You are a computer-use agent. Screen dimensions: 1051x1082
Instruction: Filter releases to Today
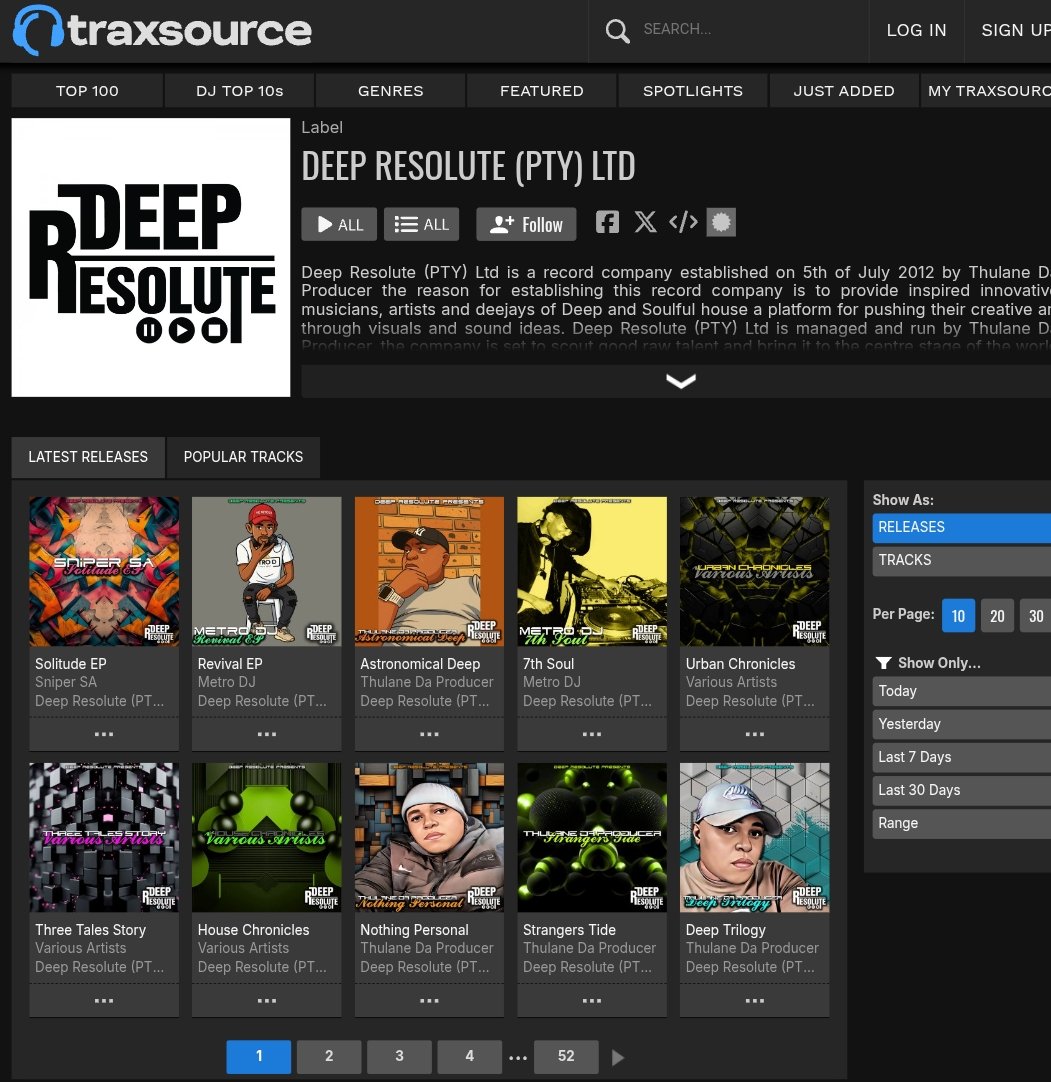click(x=961, y=691)
